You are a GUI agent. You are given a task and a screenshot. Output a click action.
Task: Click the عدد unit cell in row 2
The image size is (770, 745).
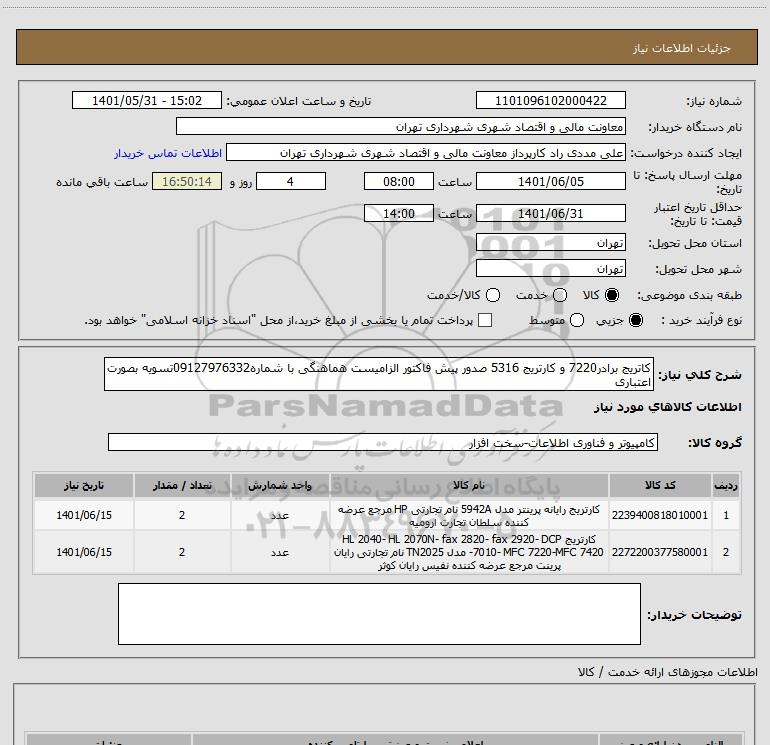point(280,552)
